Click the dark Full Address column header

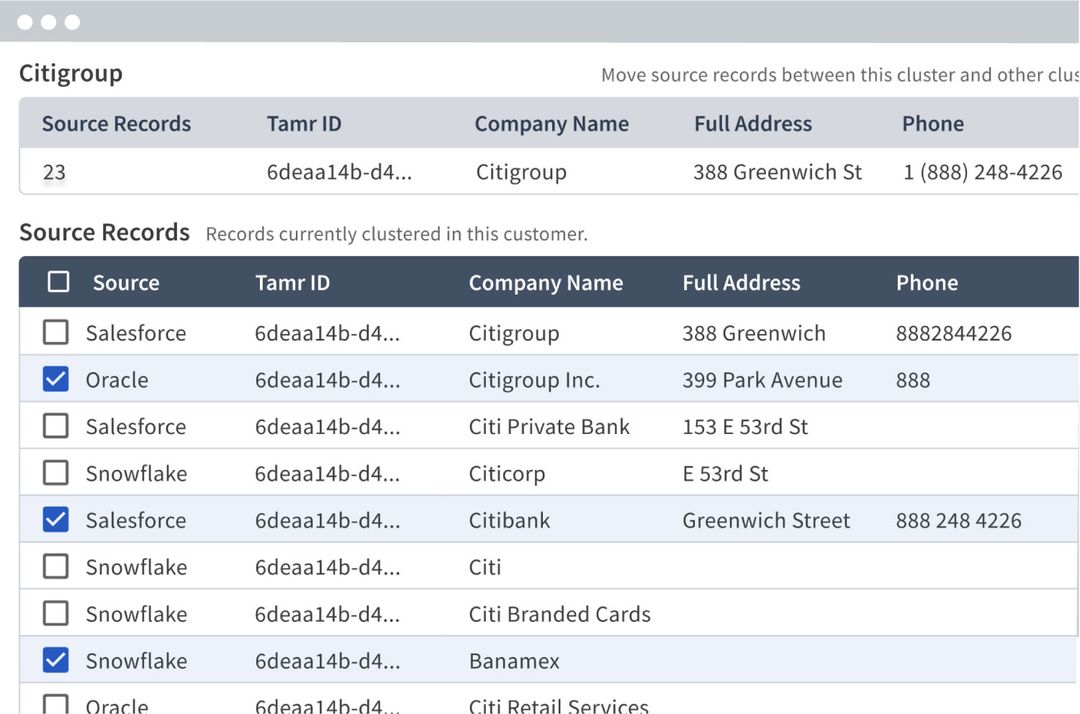[x=741, y=282]
